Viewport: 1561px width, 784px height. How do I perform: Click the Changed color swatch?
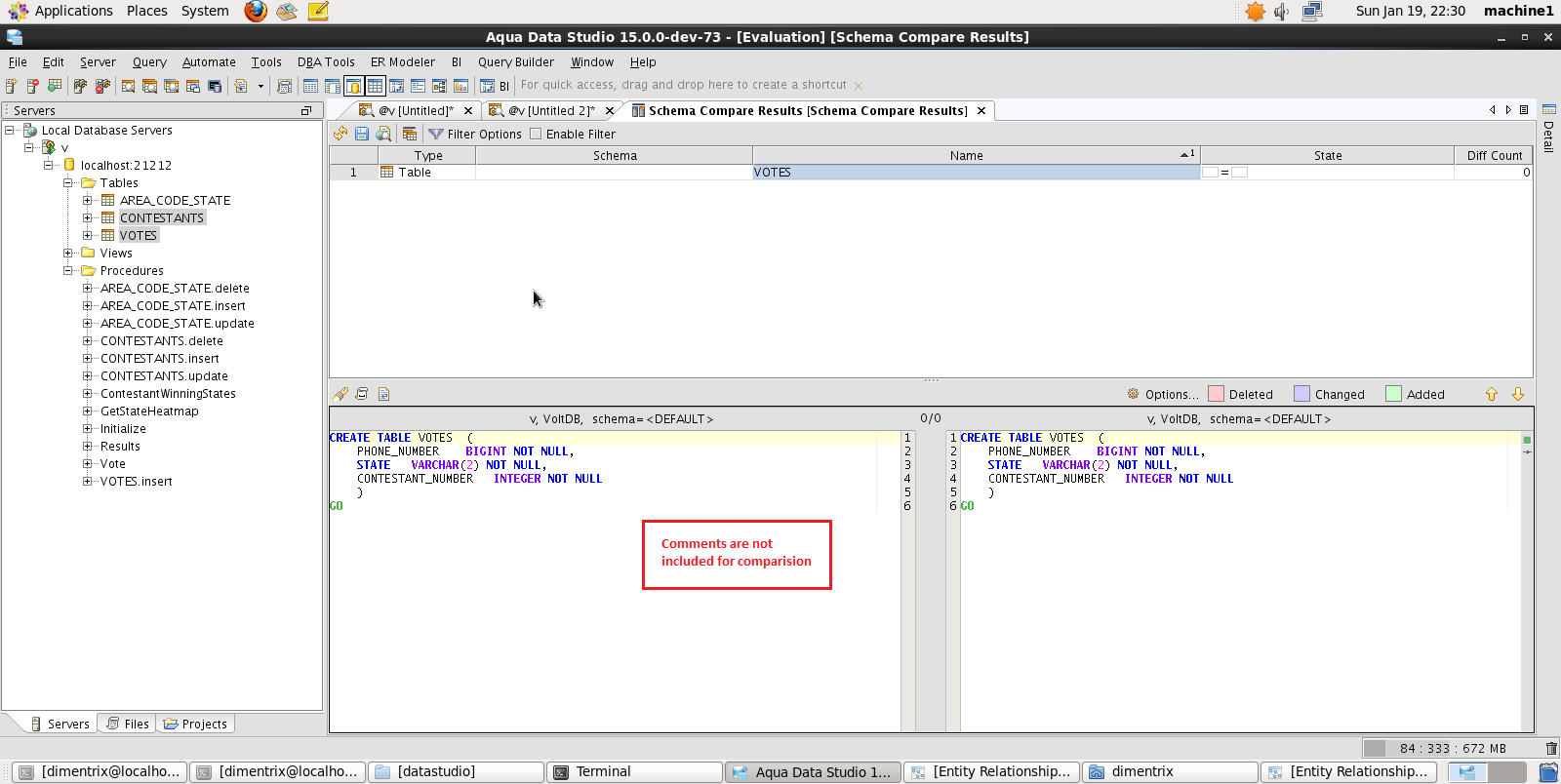point(1301,394)
